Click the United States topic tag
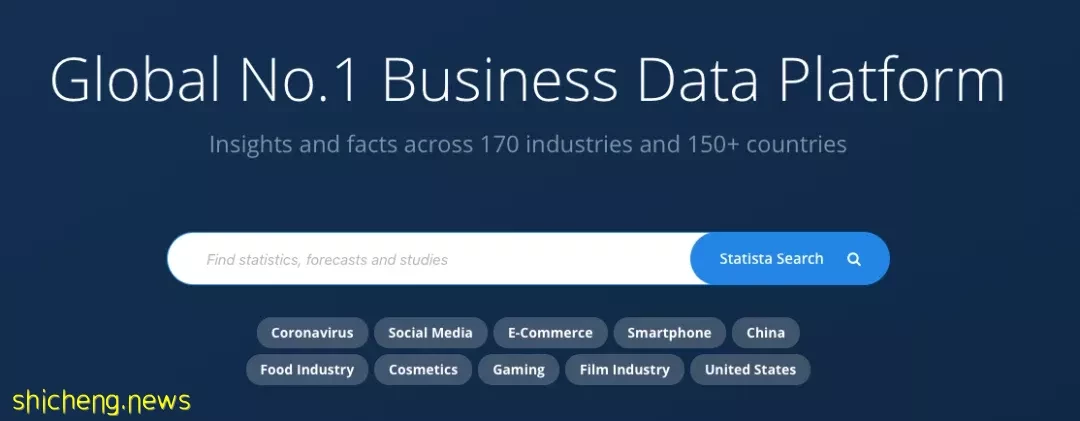This screenshot has height=421, width=1080. pos(750,369)
